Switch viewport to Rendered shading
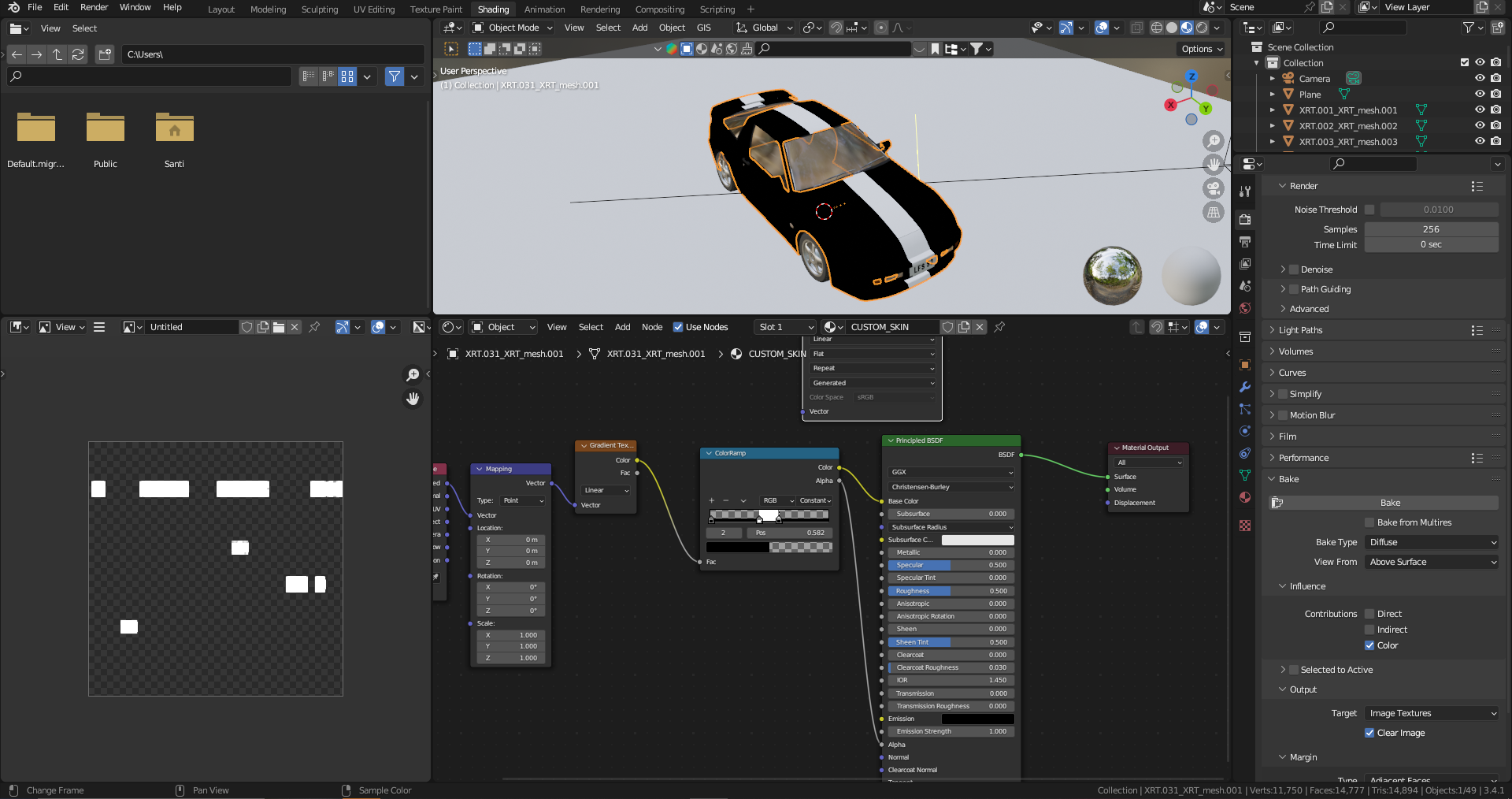 1202,28
